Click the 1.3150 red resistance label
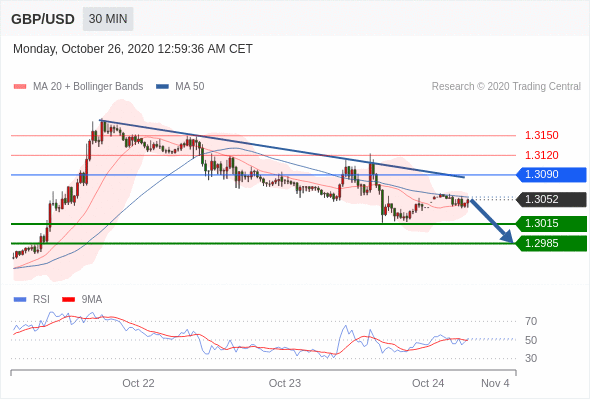Image resolution: width=590 pixels, height=400 pixels. click(541, 135)
